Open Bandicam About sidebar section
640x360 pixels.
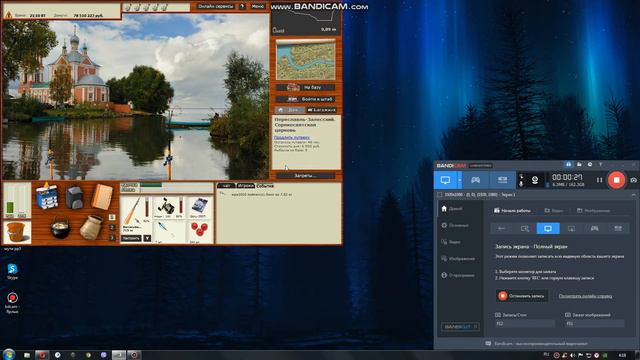[x=458, y=276]
